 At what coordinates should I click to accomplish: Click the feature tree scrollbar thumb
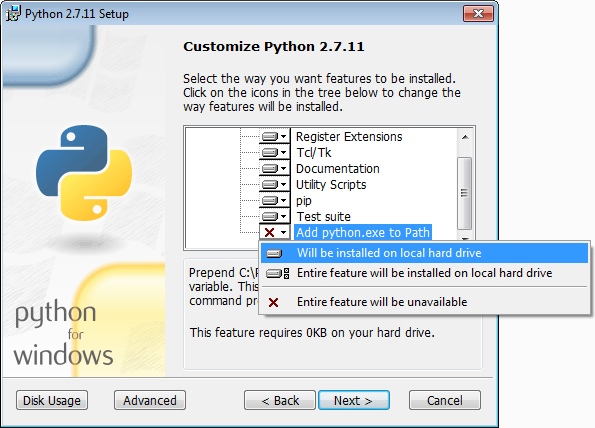464,193
